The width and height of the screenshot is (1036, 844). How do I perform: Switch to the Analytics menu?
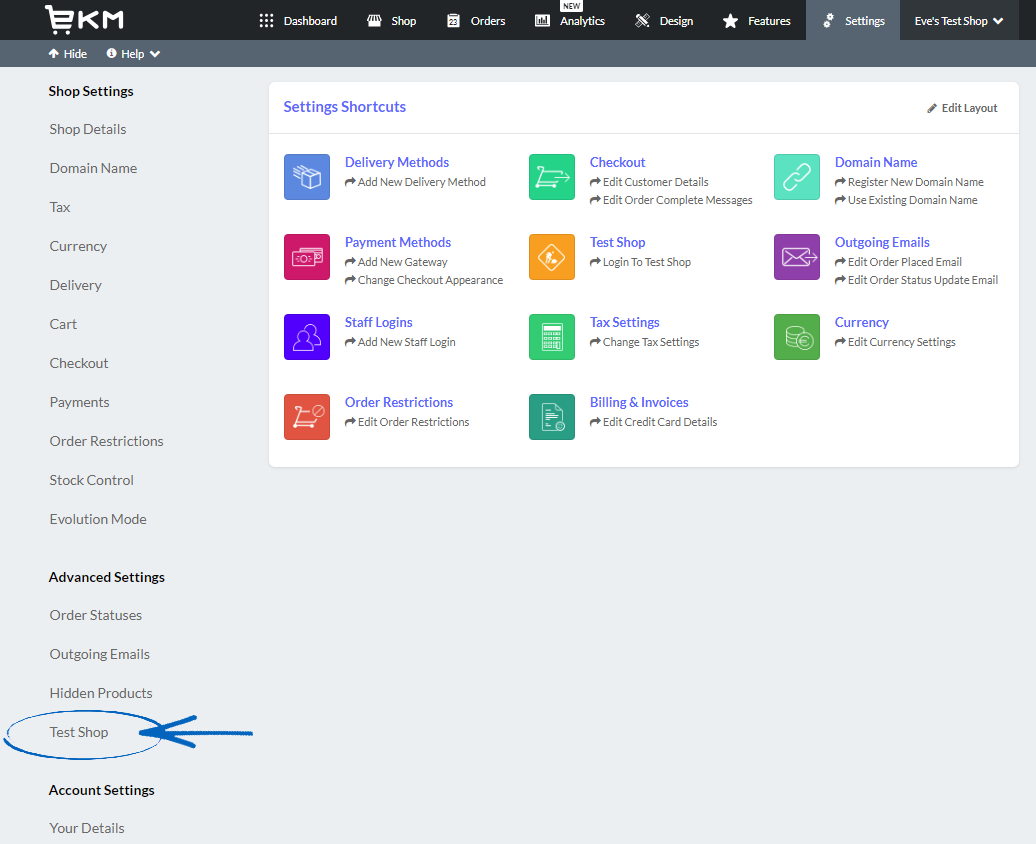coord(570,21)
